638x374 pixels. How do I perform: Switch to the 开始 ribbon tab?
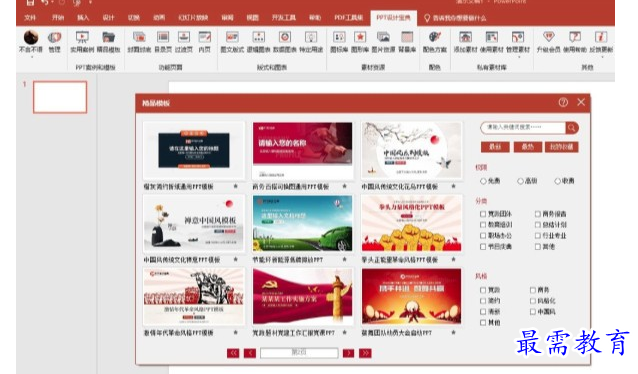click(x=58, y=18)
